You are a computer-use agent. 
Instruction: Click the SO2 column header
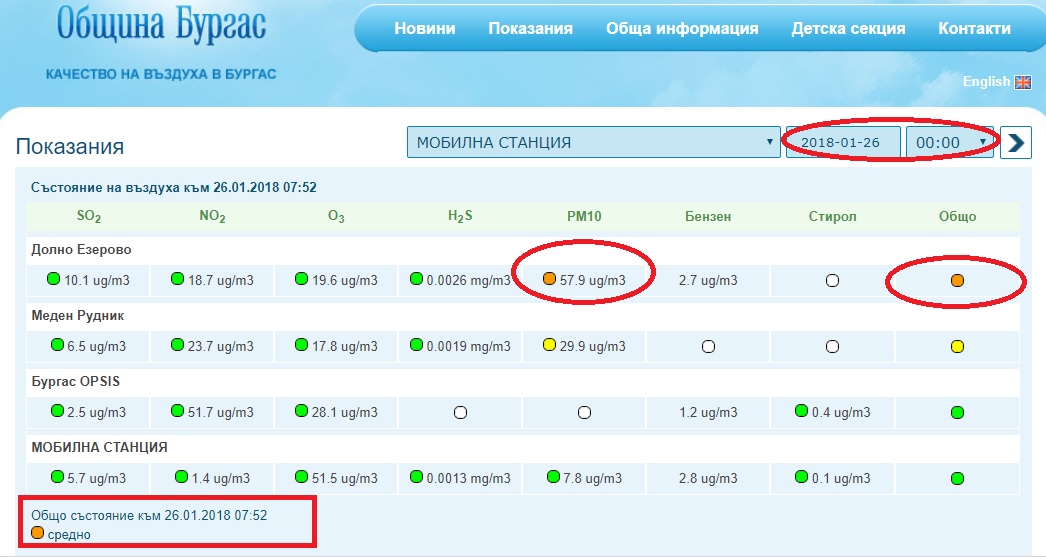coord(89,216)
